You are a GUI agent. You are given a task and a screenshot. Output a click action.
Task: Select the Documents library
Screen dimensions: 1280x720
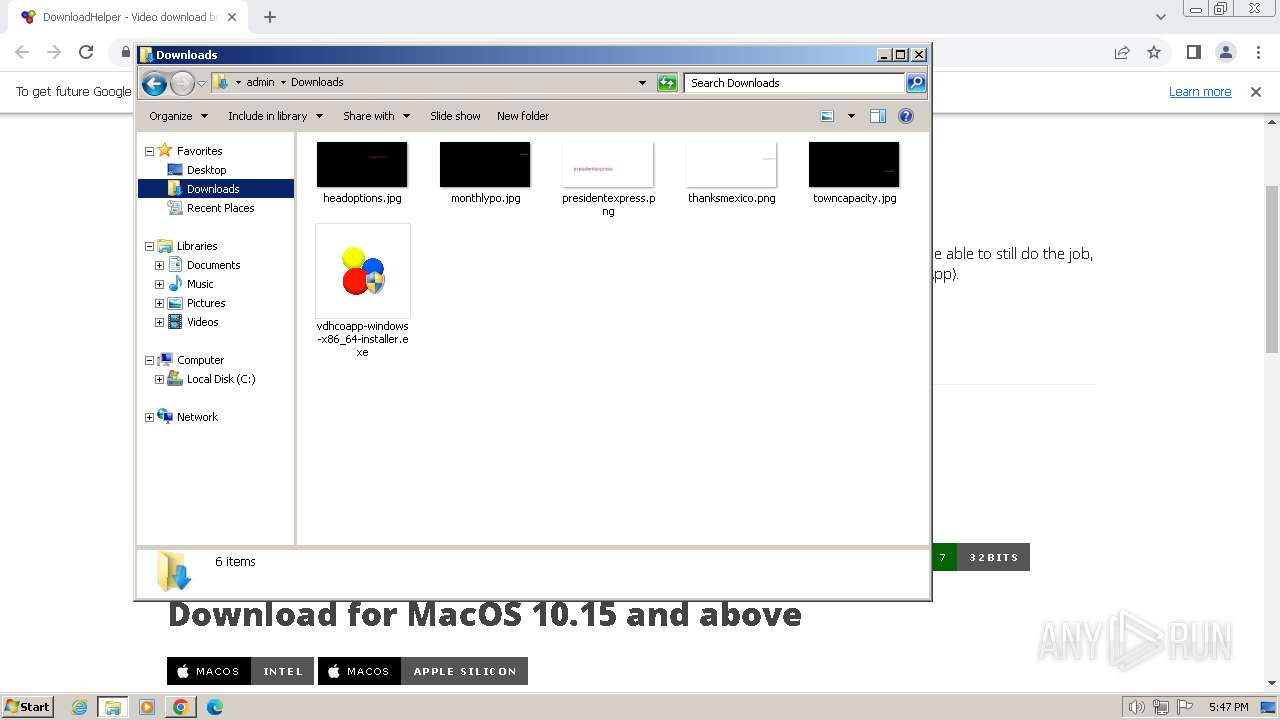(213, 265)
